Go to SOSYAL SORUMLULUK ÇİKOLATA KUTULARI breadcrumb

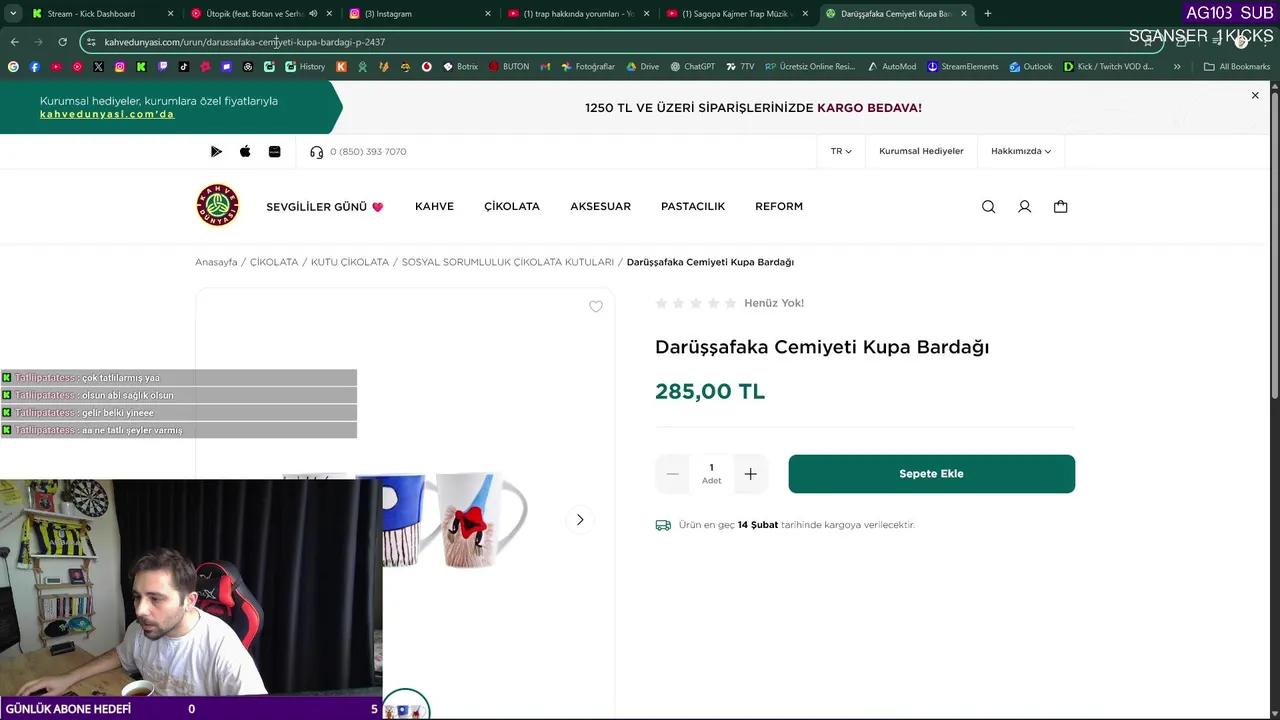pos(508,262)
